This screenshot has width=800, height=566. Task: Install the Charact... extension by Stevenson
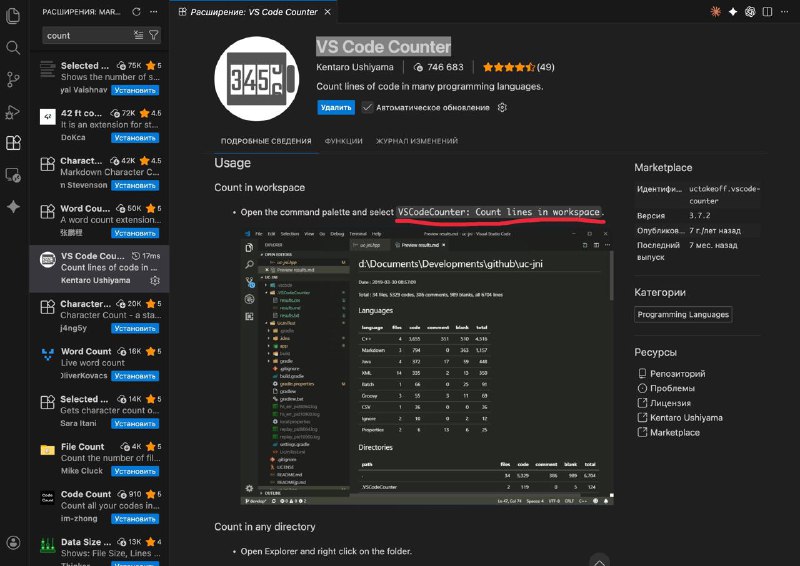135,185
